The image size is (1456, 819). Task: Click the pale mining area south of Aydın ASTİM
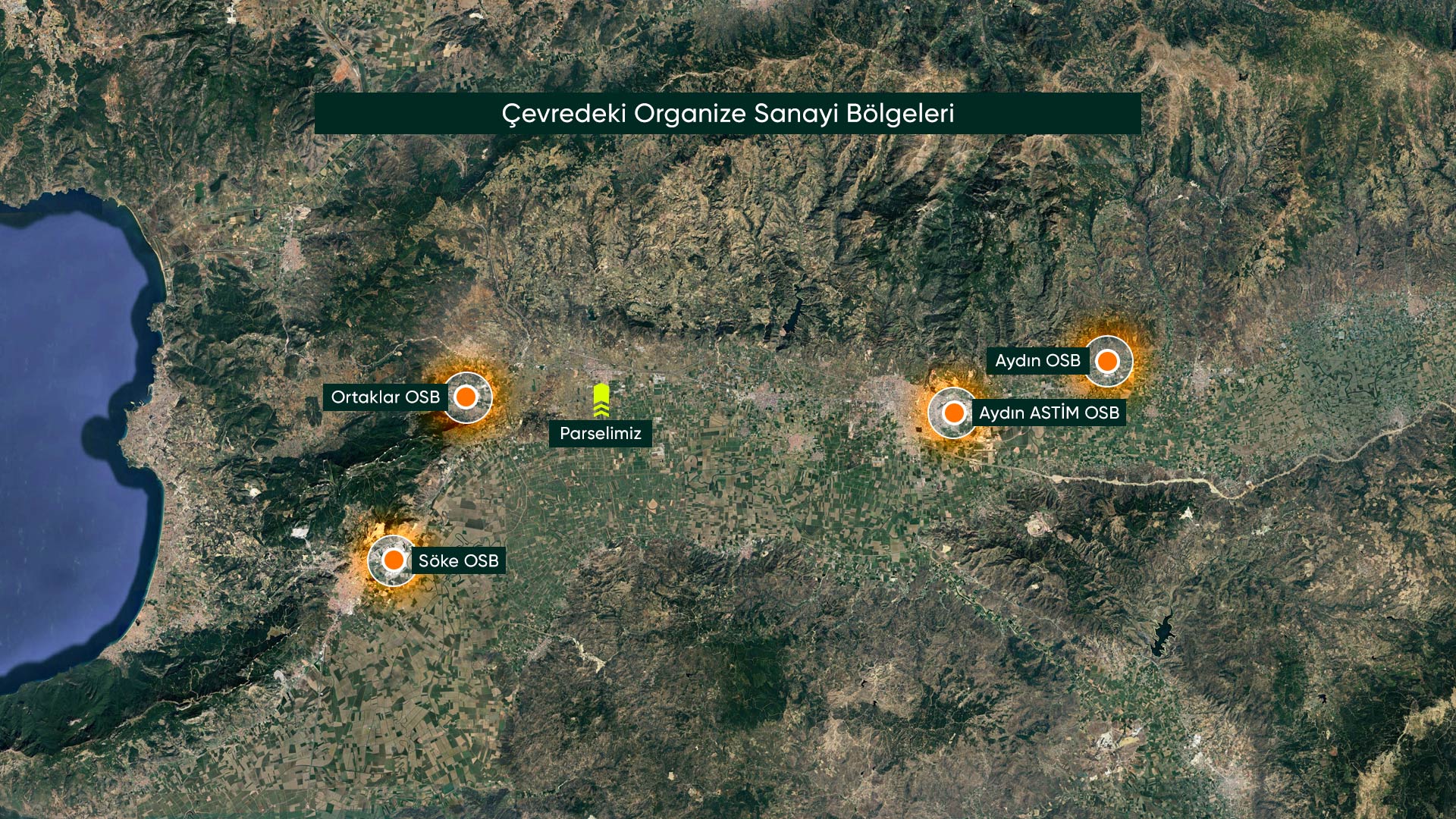pos(1037,523)
